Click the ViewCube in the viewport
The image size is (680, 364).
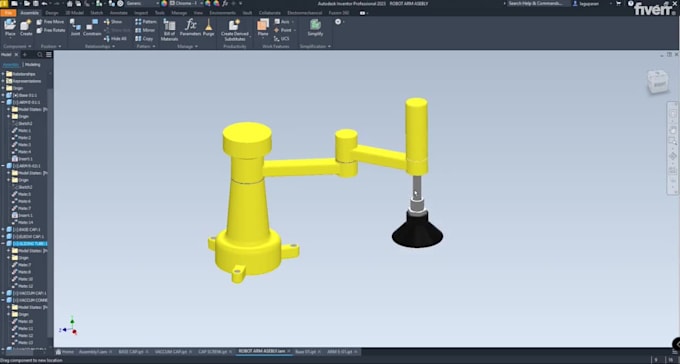click(658, 82)
